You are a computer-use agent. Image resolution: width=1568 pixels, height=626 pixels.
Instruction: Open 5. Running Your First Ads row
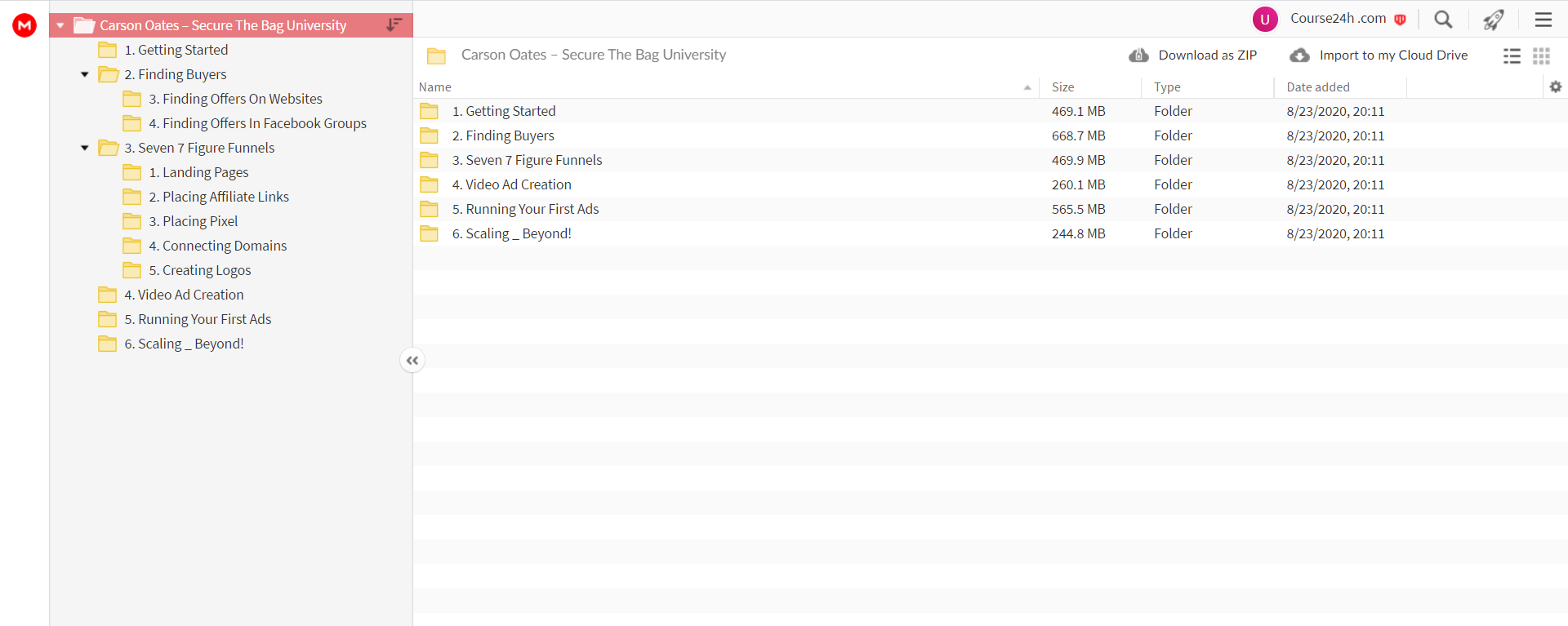click(990, 209)
